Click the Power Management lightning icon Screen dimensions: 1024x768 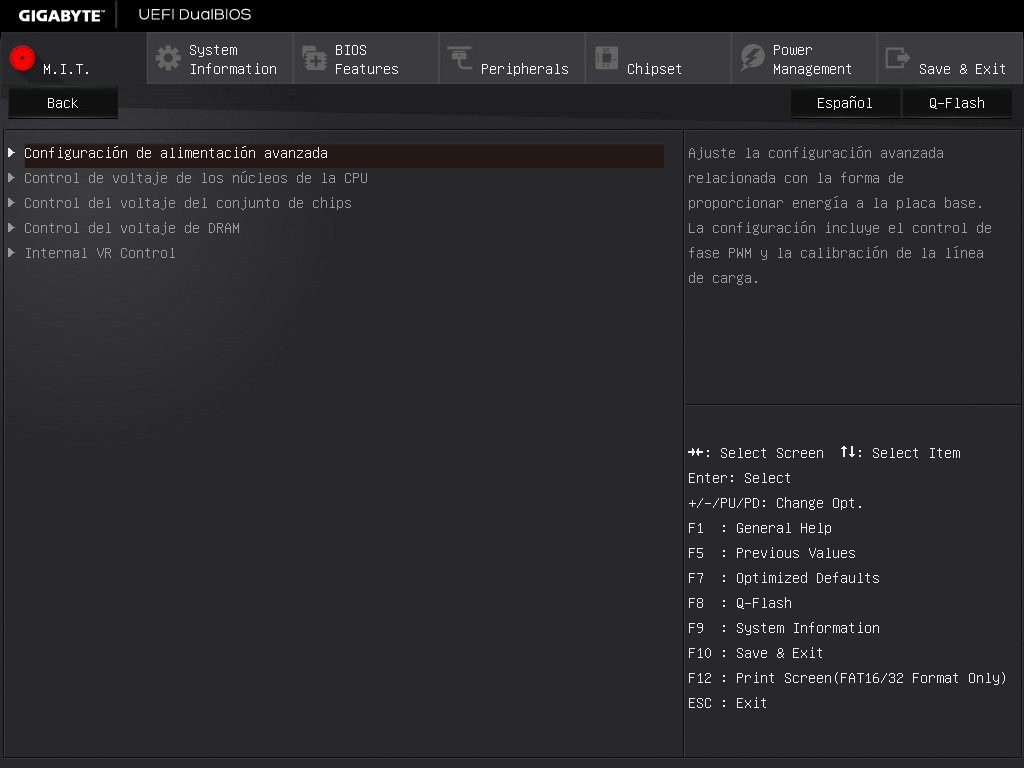(752, 58)
